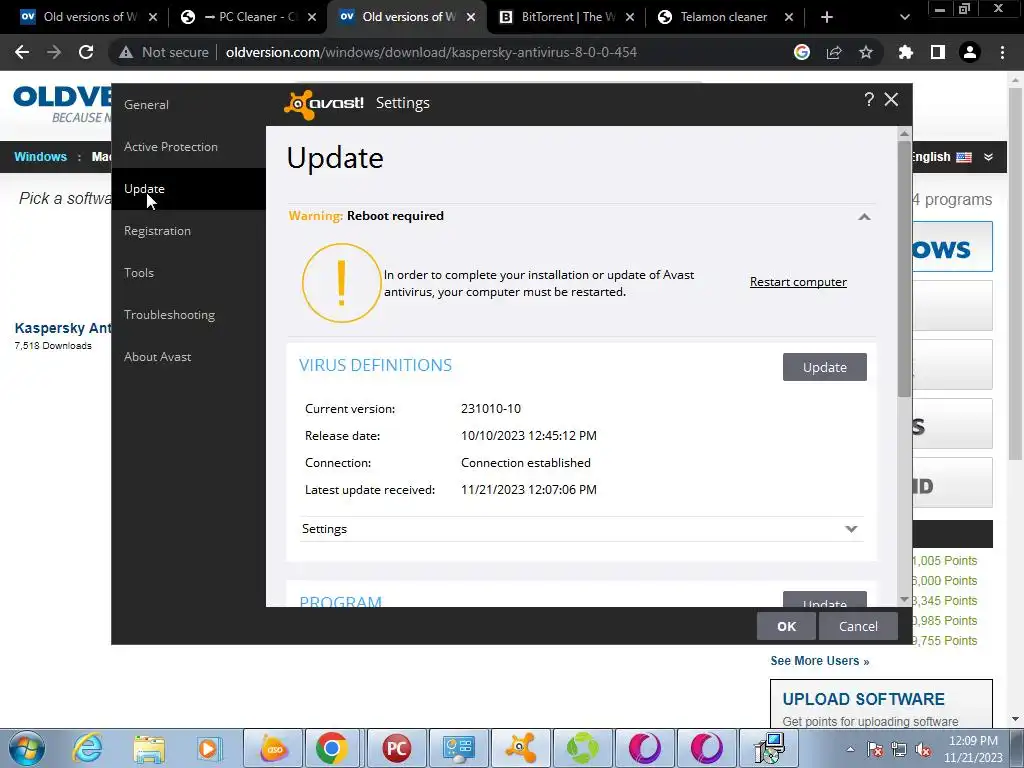This screenshot has height=768, width=1024.
Task: Share this page from the address bar
Action: point(834,52)
